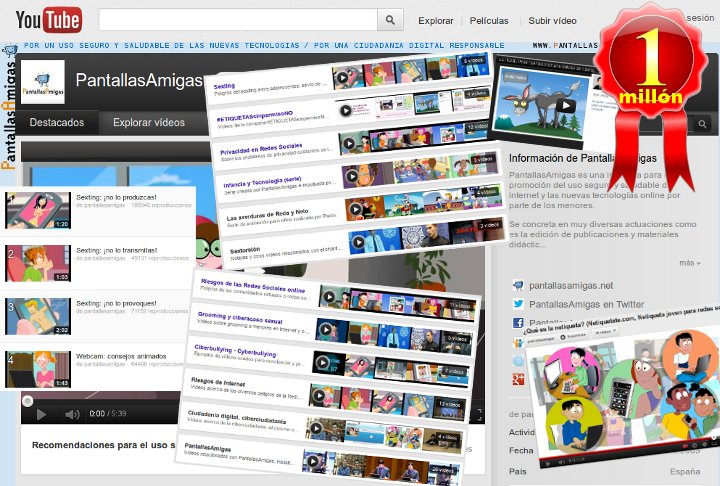Click the Google+ icon
This screenshot has width=720, height=486.
coord(518,379)
